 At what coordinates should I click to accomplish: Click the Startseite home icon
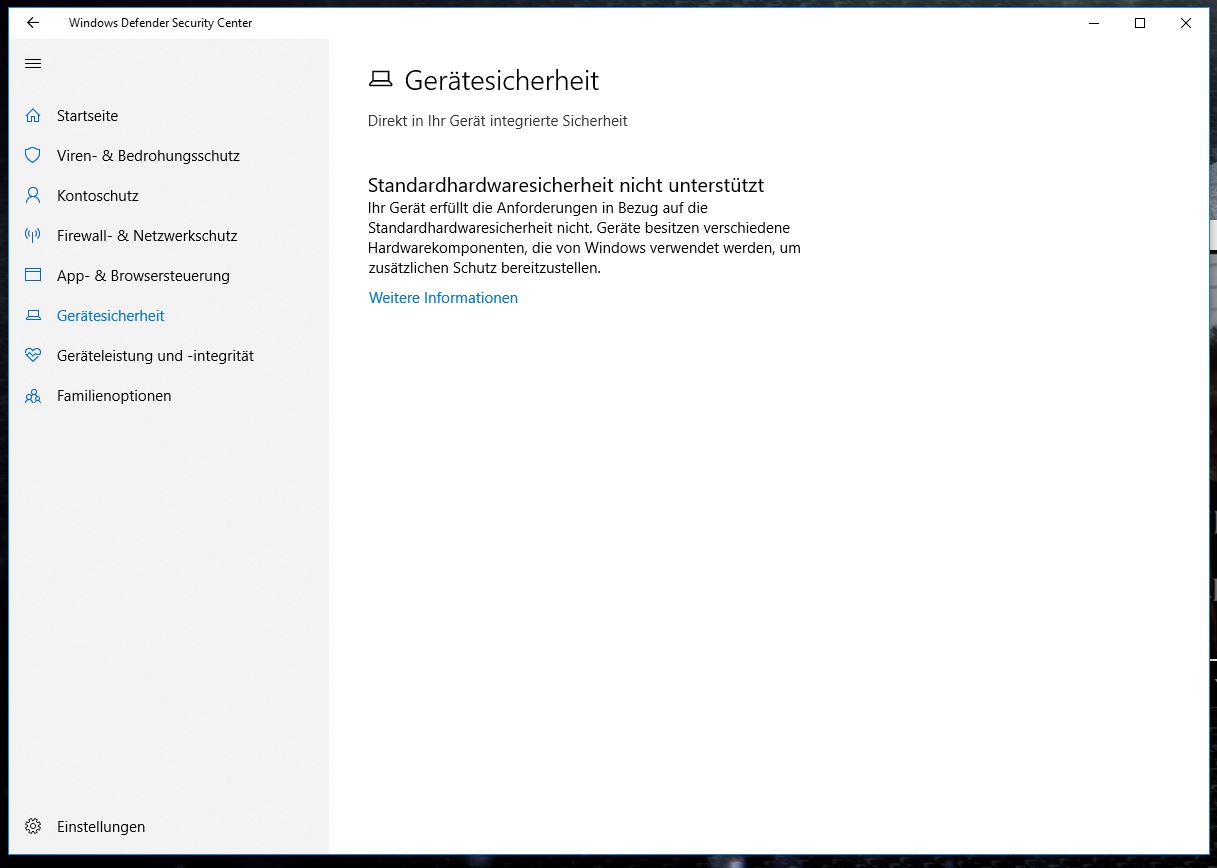[33, 116]
